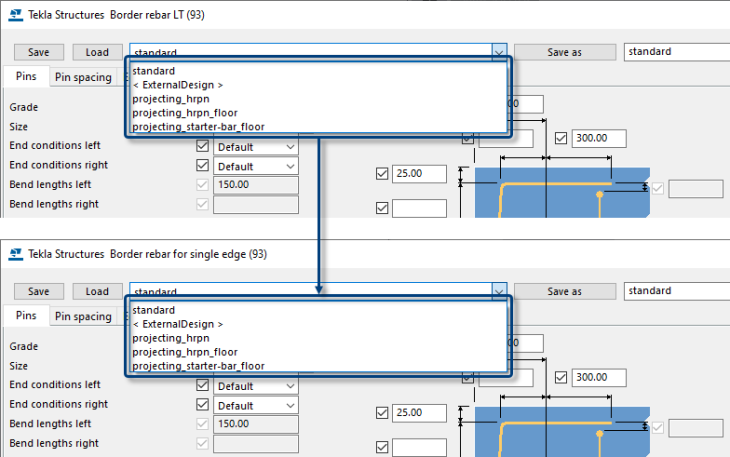Click Bend lengths right field in single edge window
Screen dimensions: 730x457
pos(256,444)
